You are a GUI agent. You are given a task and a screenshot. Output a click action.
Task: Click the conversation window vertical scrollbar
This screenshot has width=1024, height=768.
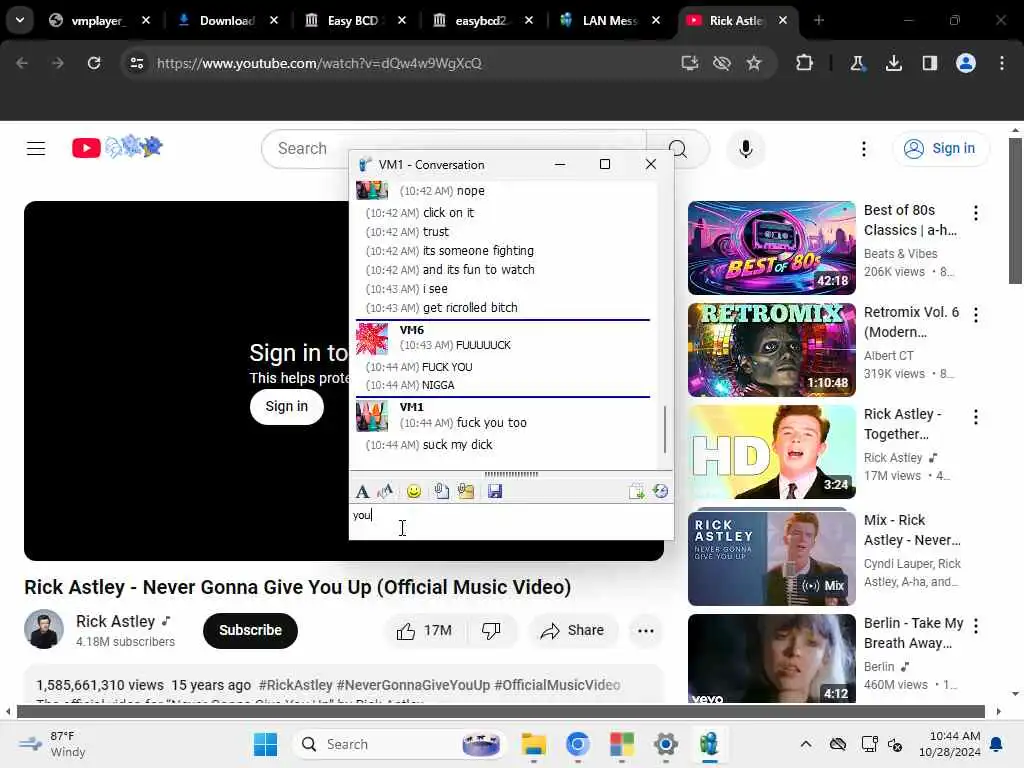(665, 430)
